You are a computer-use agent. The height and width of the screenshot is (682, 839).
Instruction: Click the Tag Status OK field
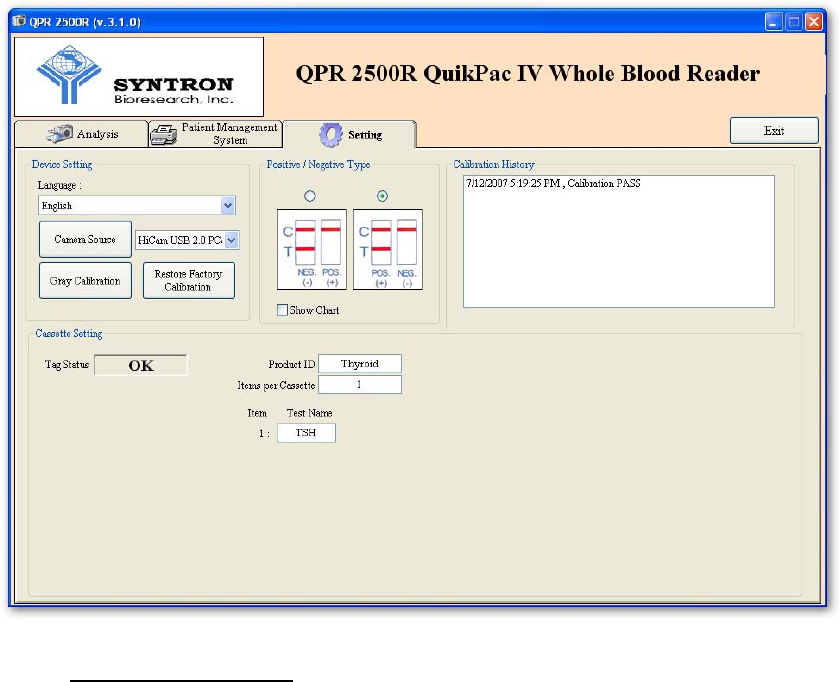(x=141, y=365)
